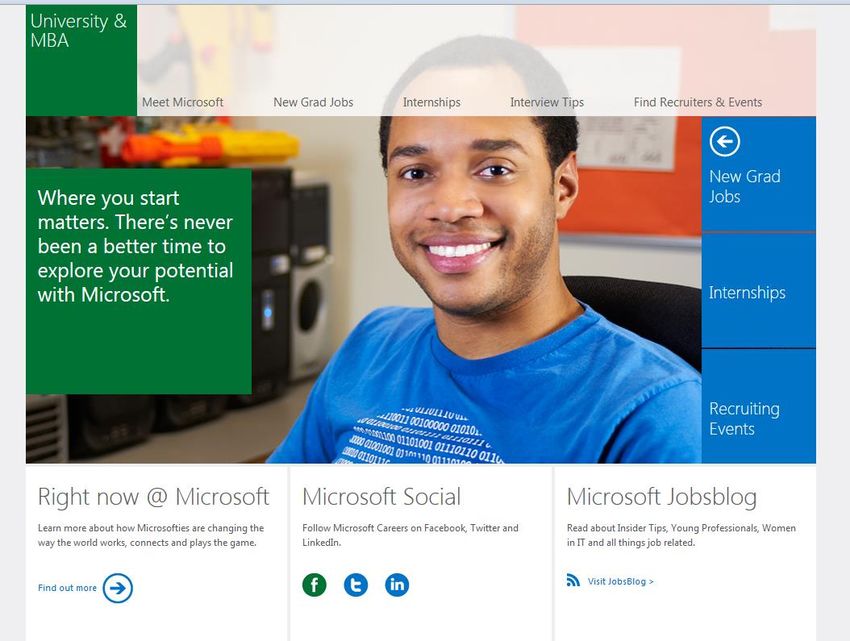Open the Meet Microsoft menu item
This screenshot has width=850, height=641.
click(182, 102)
